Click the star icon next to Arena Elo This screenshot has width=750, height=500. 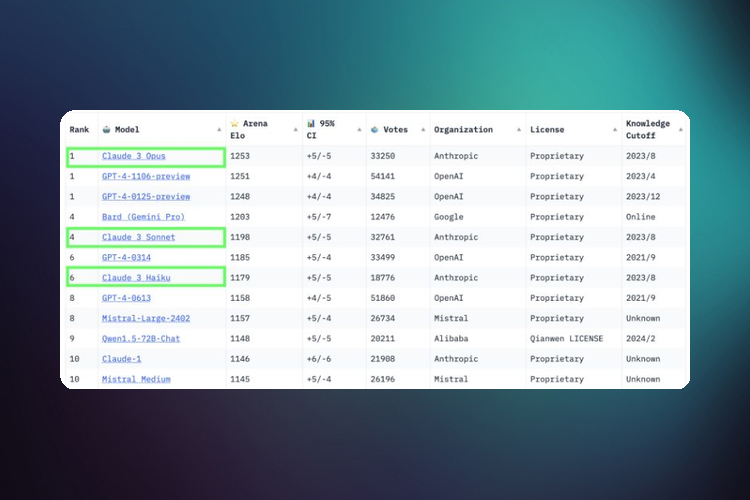click(234, 123)
